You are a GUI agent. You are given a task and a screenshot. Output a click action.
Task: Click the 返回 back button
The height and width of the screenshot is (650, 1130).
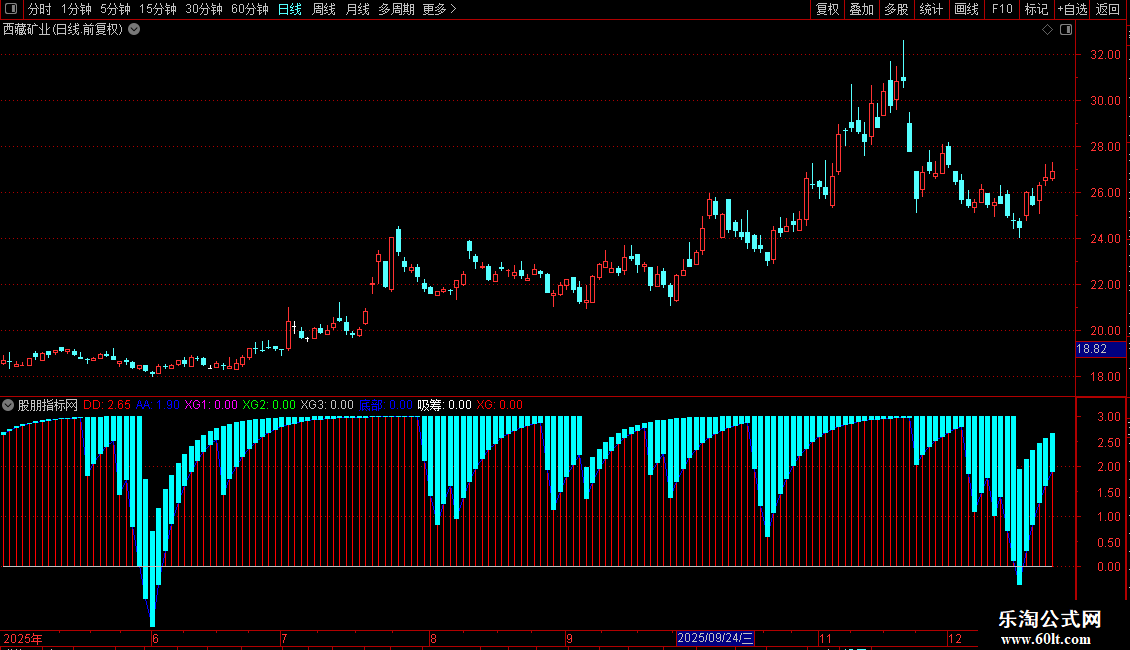(x=1108, y=9)
